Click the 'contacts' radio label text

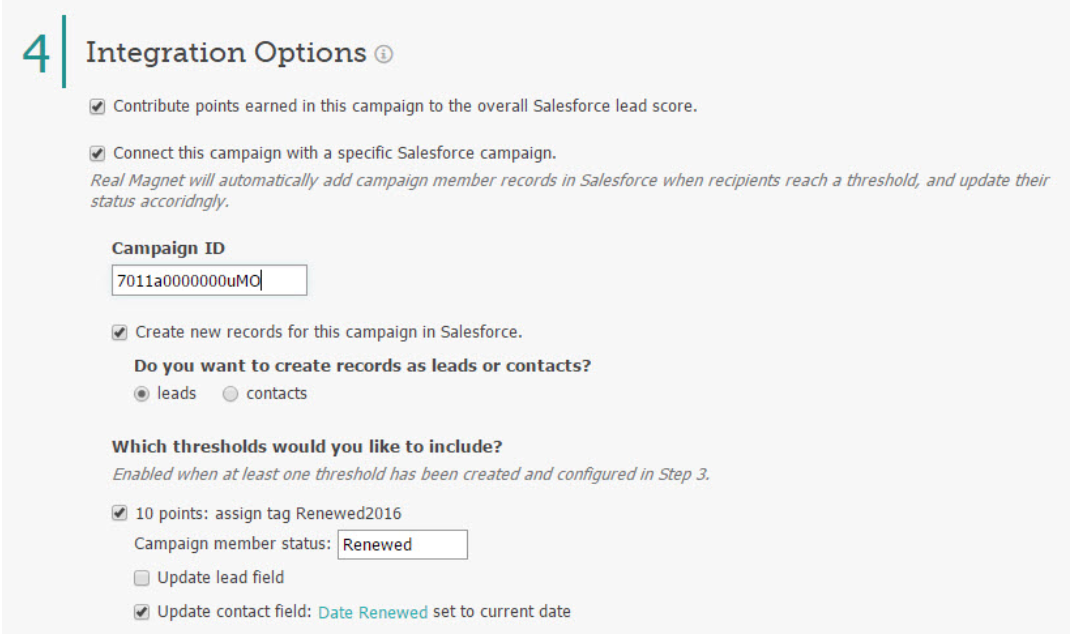click(276, 394)
